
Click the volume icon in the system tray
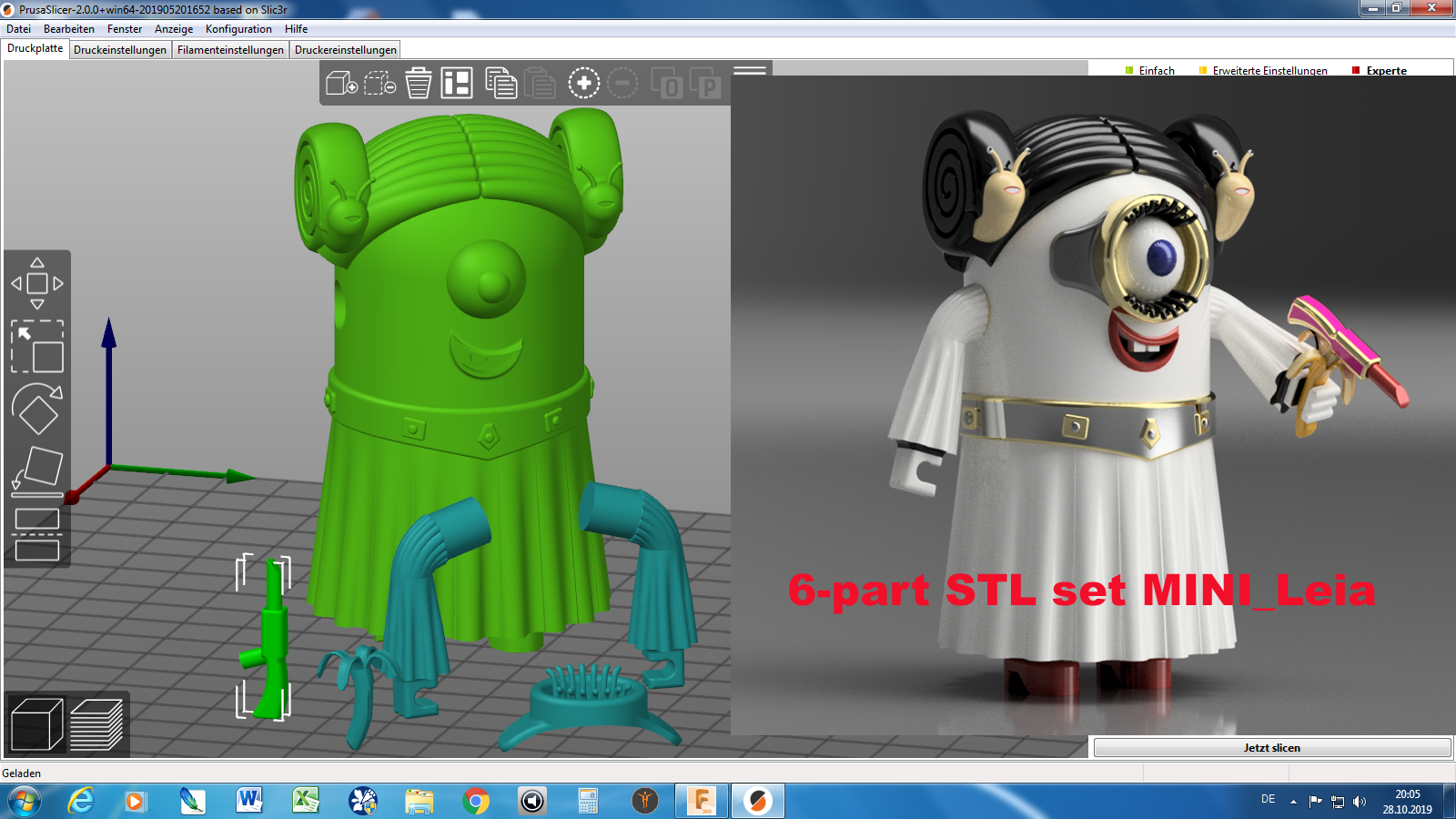click(1359, 802)
